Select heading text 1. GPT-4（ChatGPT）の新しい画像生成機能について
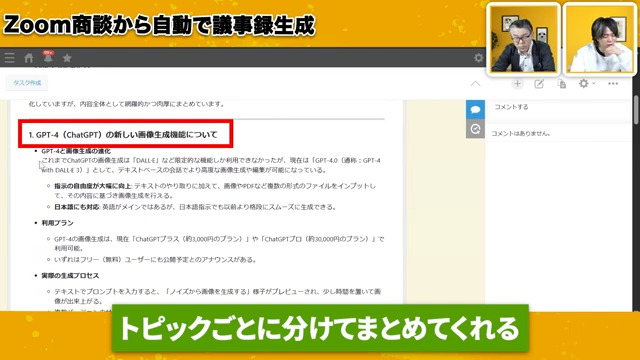The width and height of the screenshot is (640, 360). point(123,135)
